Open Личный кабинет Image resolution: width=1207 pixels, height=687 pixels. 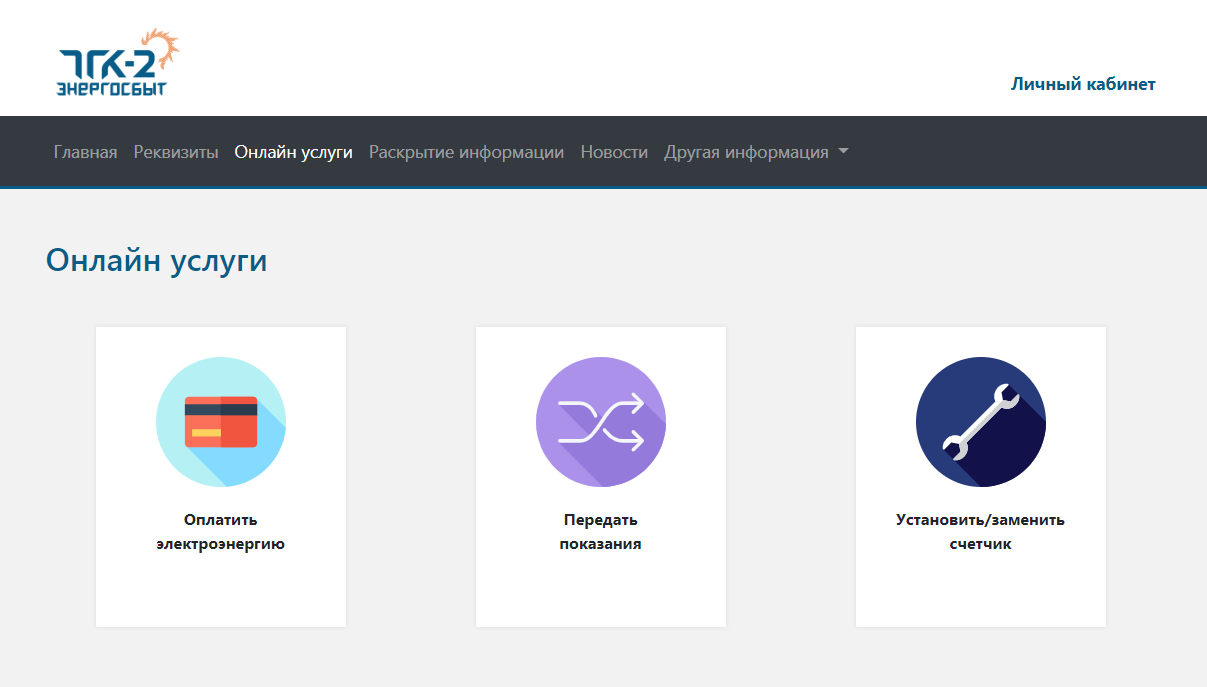1083,84
